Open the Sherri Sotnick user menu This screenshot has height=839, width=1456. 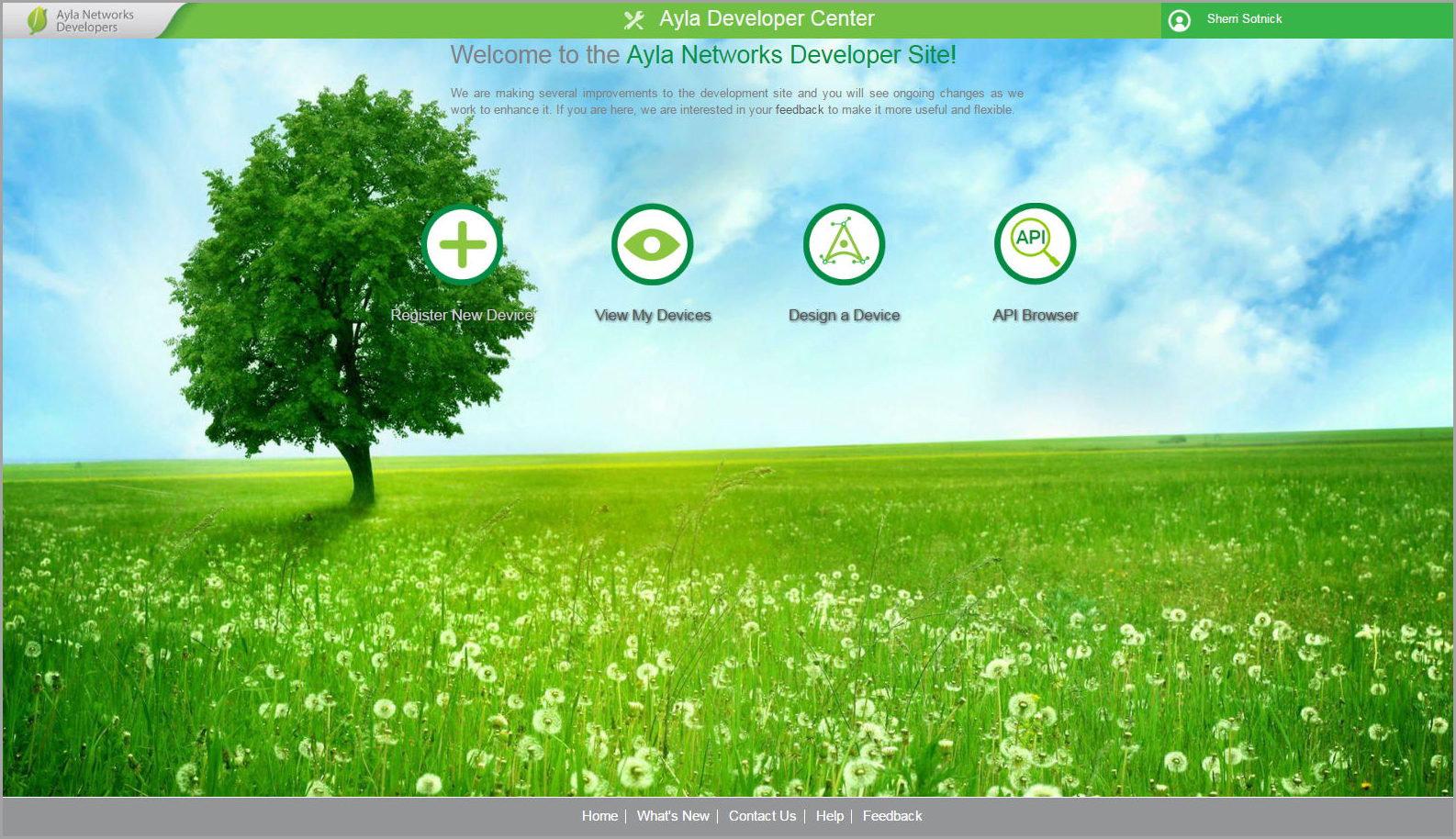pyautogui.click(x=1244, y=19)
